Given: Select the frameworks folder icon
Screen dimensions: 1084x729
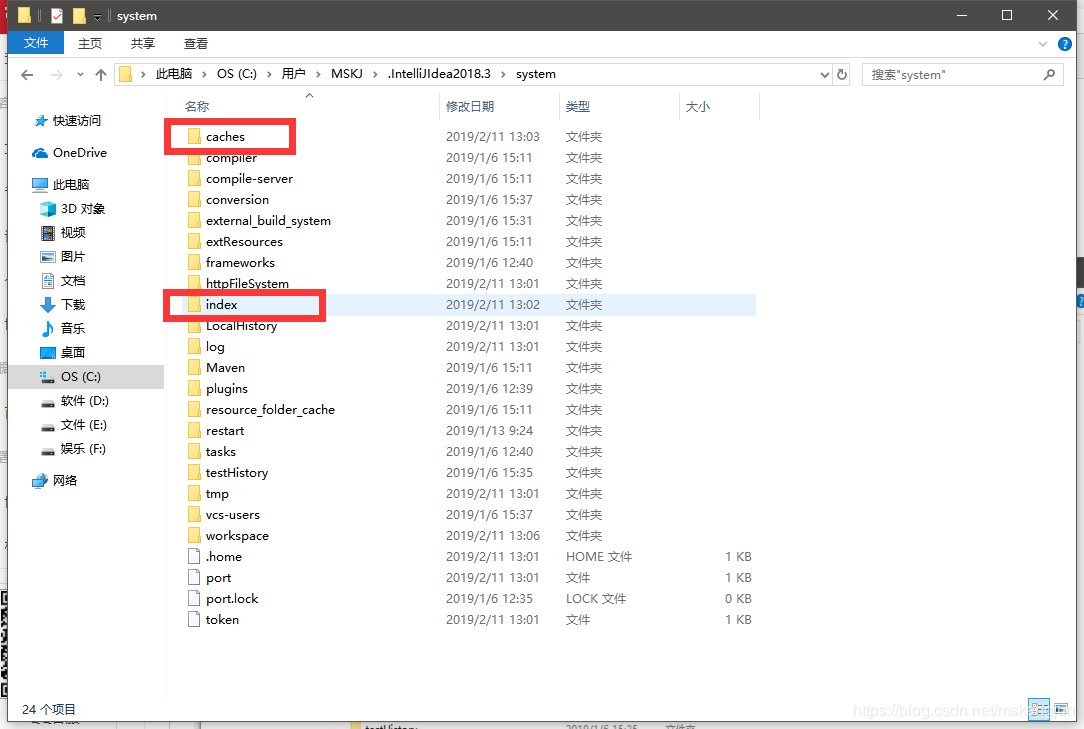Looking at the screenshot, I should [x=194, y=262].
